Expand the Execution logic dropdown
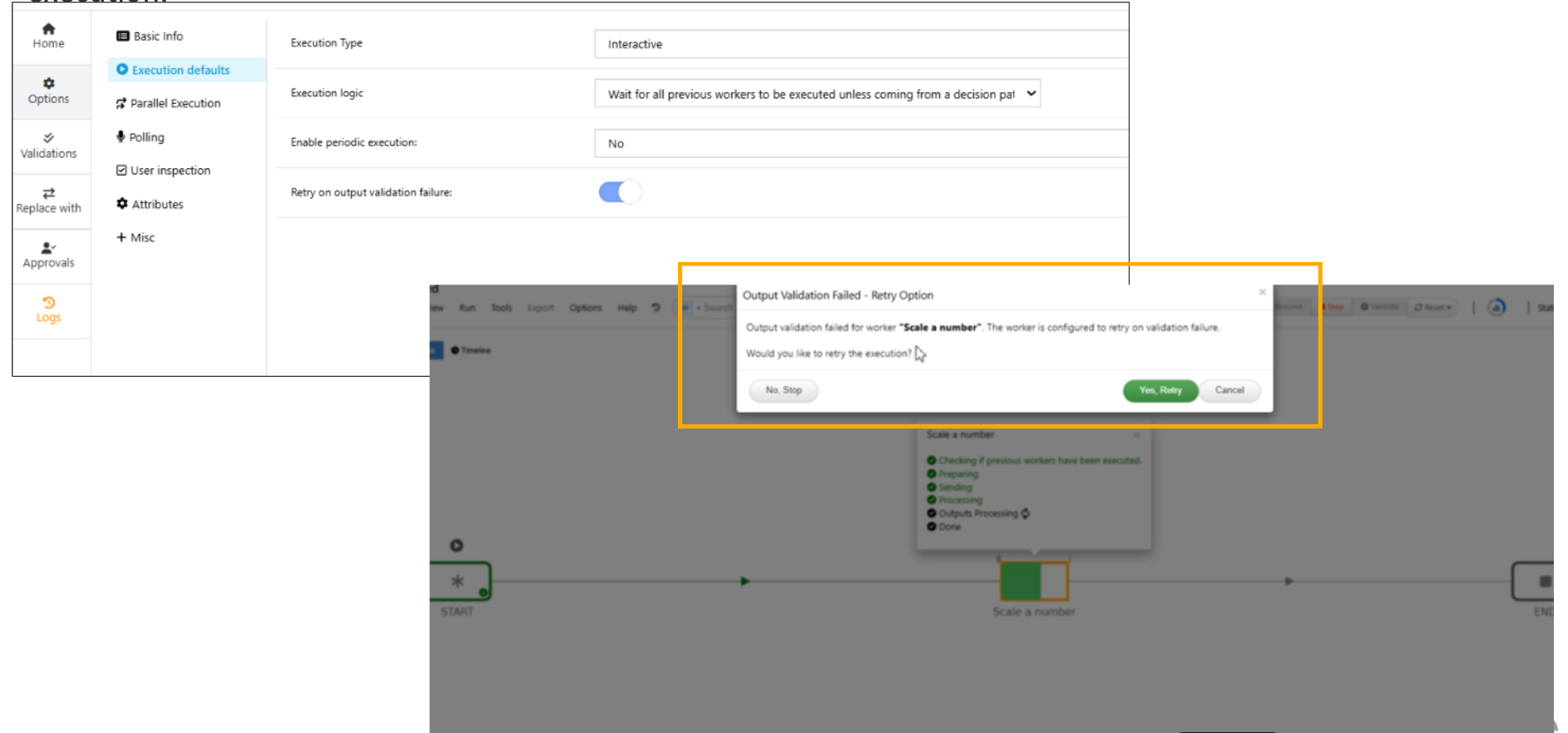1568x733 pixels. tap(817, 94)
